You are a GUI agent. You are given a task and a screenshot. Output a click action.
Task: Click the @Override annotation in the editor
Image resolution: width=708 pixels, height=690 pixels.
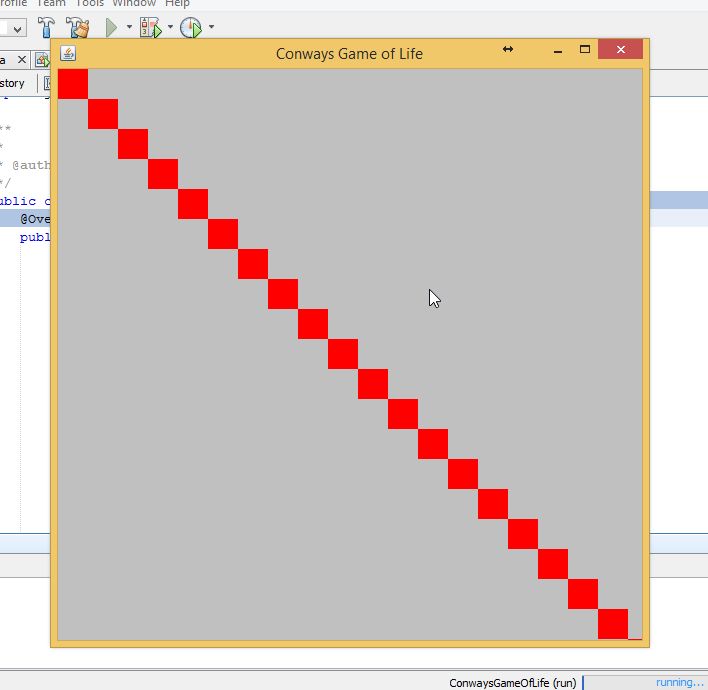[35, 219]
